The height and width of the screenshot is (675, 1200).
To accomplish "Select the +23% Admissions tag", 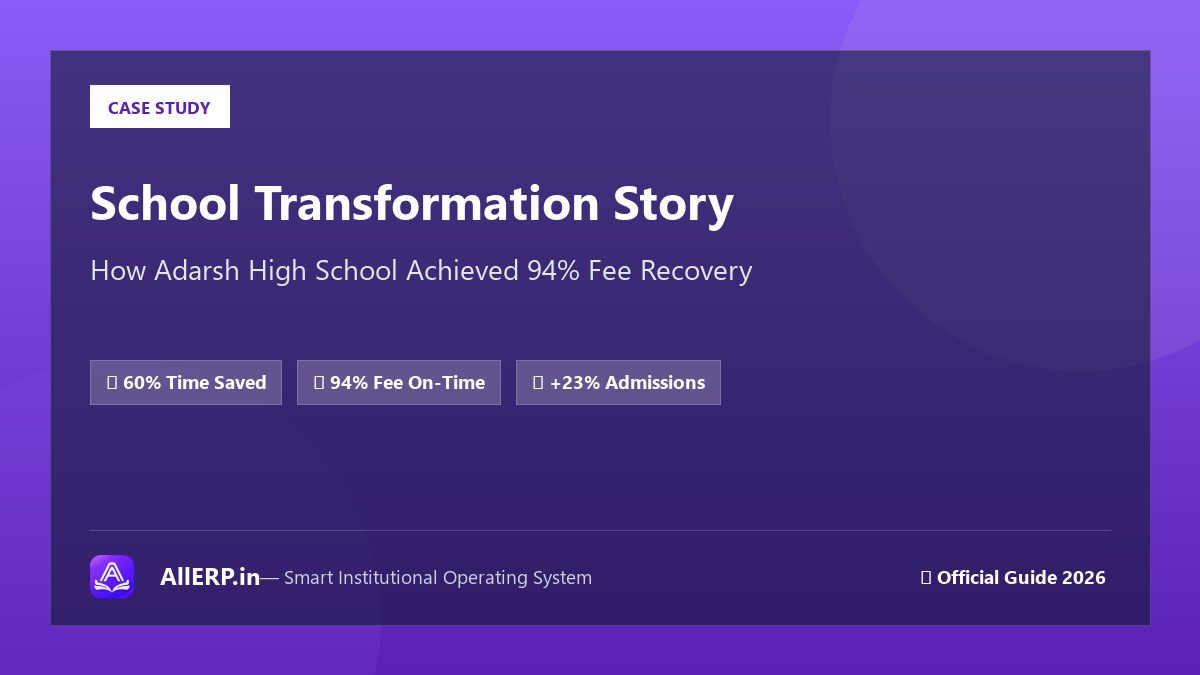I will coord(618,383).
